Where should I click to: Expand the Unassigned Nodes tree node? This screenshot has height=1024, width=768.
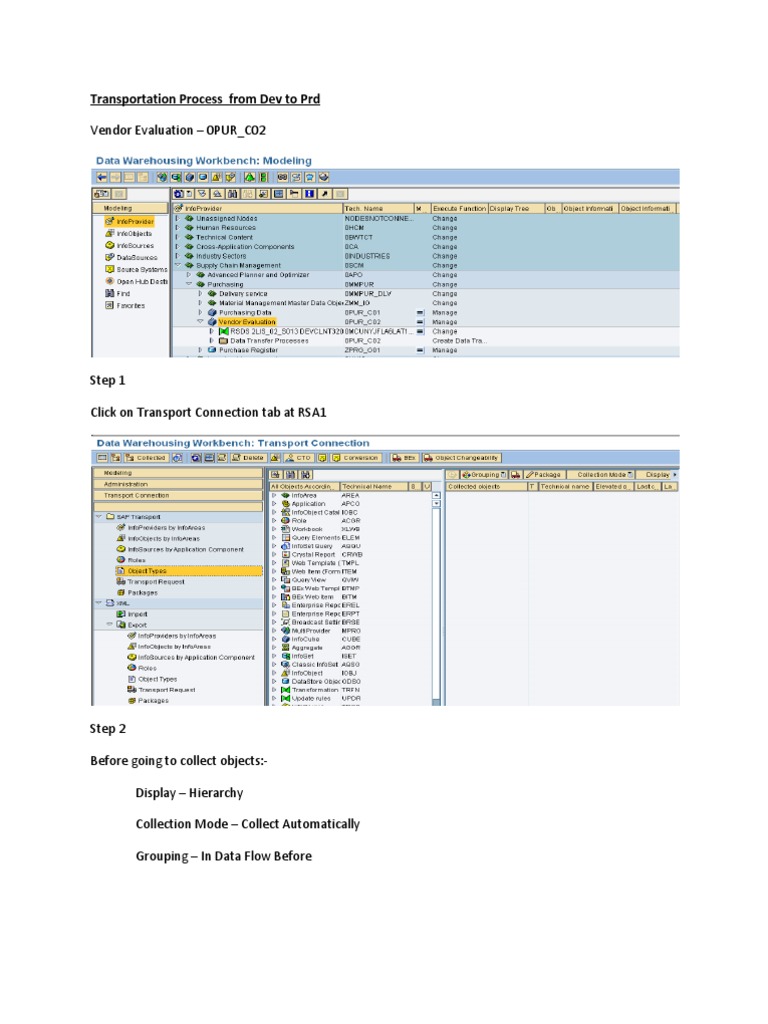click(178, 218)
